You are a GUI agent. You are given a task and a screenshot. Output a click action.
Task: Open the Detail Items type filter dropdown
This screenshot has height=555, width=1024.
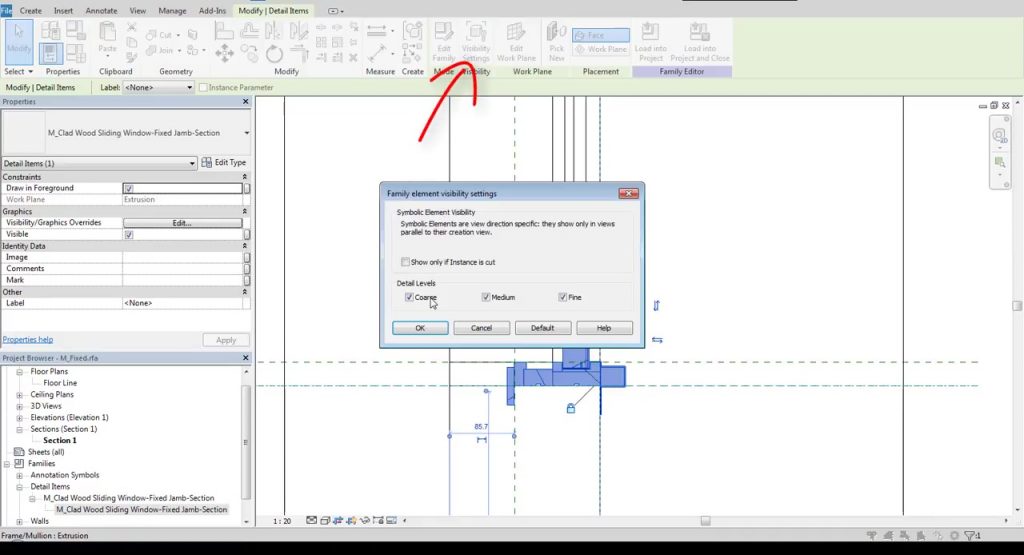pos(192,163)
